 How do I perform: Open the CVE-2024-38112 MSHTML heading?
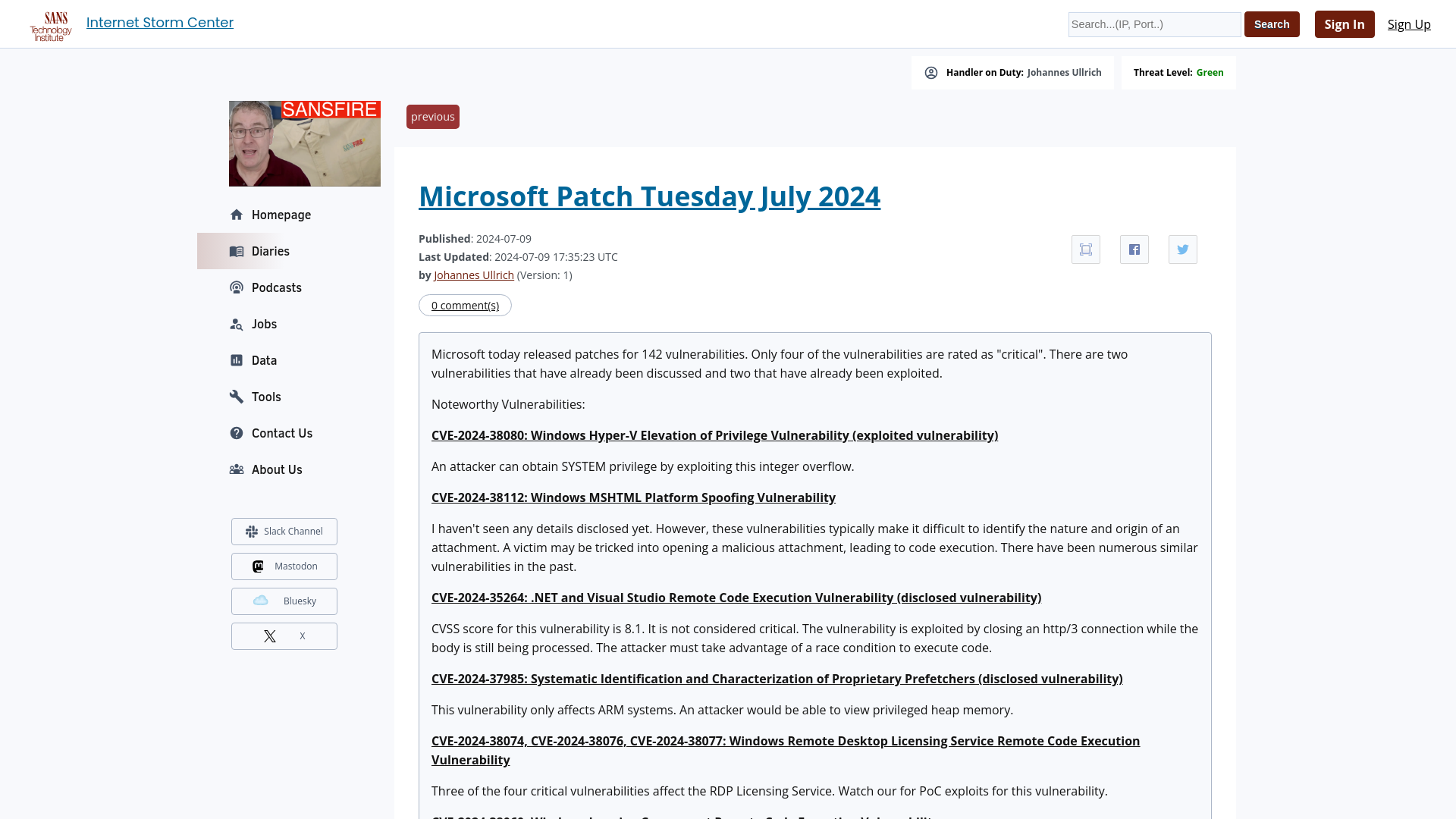pyautogui.click(x=633, y=497)
